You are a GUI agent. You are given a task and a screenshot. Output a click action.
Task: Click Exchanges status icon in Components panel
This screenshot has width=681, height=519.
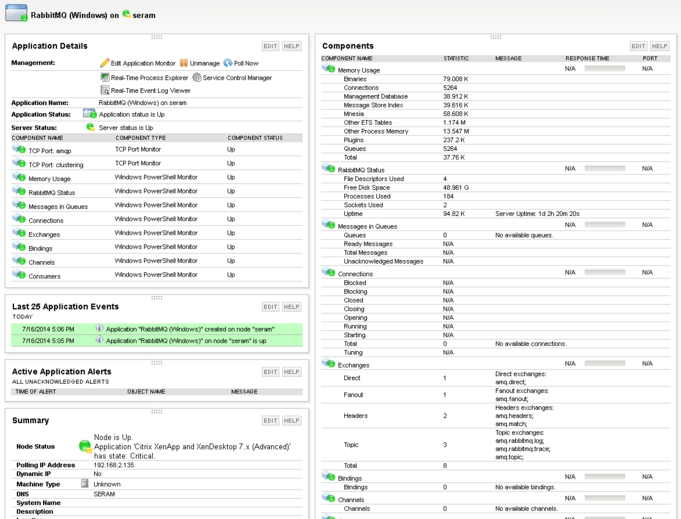point(328,364)
